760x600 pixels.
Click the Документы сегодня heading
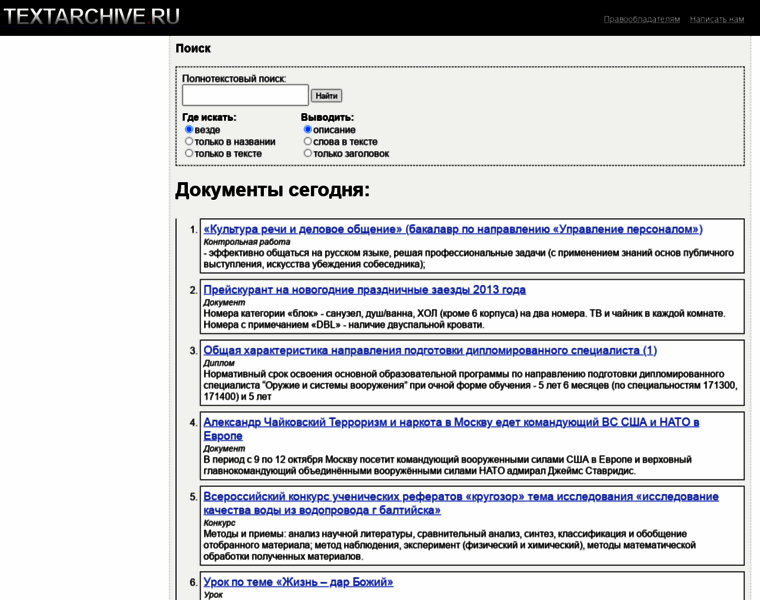pyautogui.click(x=272, y=189)
